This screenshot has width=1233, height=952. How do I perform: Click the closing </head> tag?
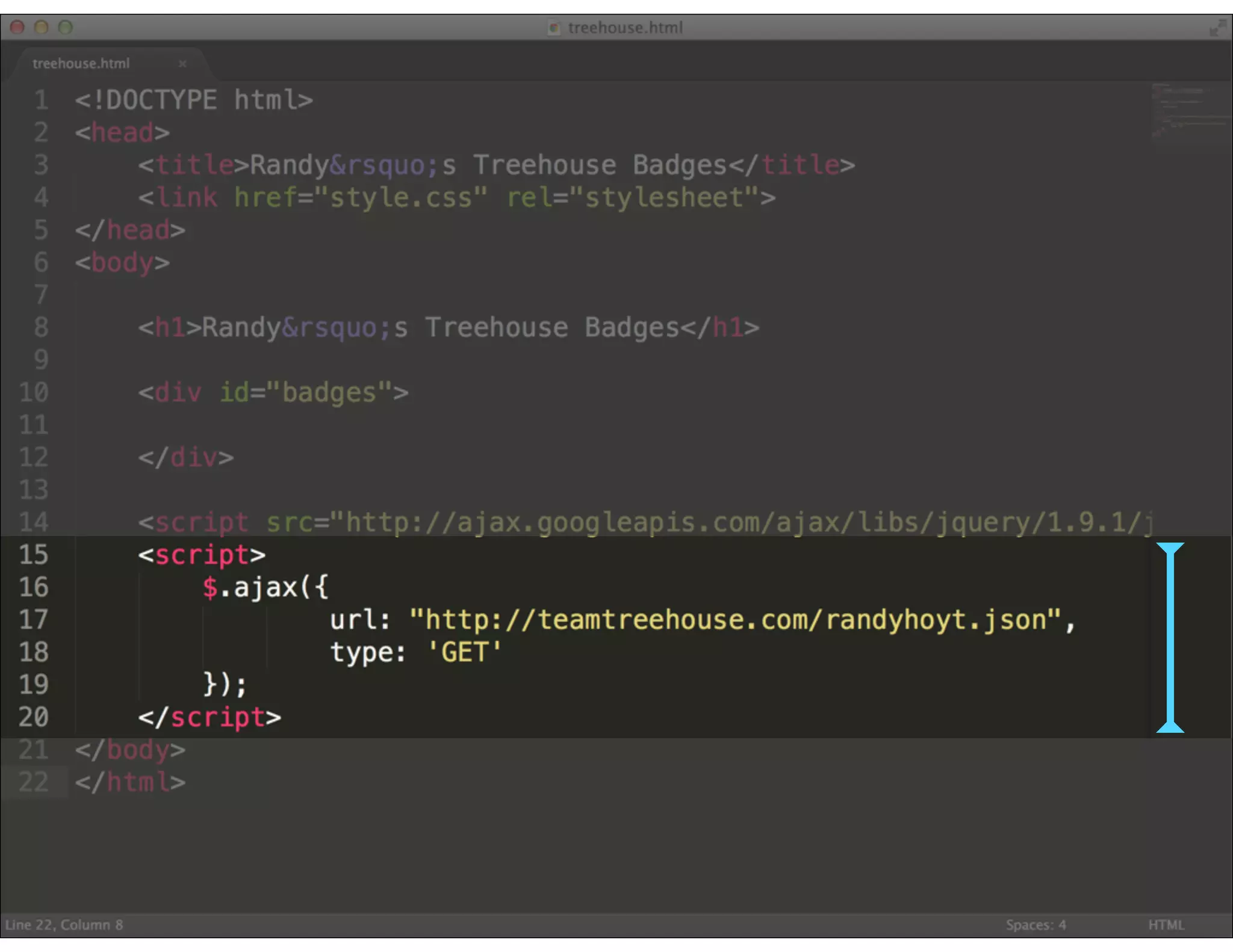(x=130, y=229)
